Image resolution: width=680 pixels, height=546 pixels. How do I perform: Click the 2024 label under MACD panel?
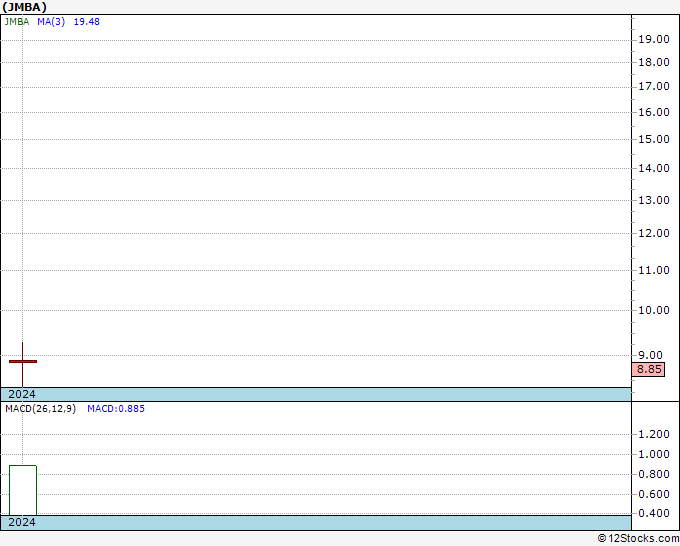pyautogui.click(x=22, y=522)
